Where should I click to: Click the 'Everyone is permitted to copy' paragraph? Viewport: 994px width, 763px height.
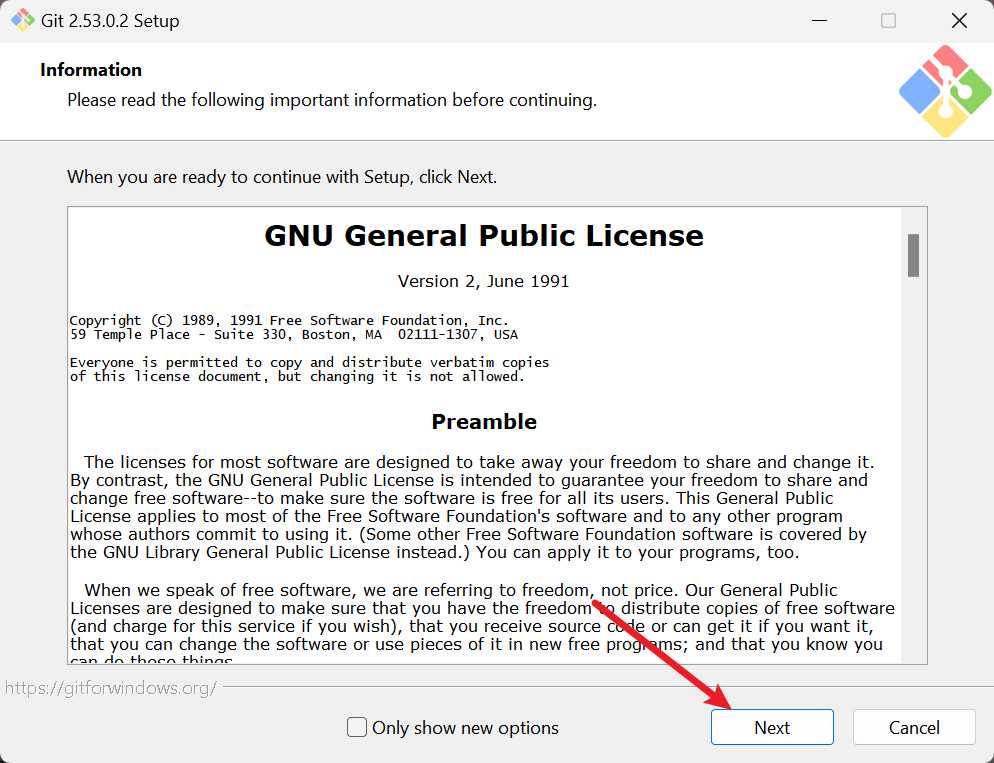(x=308, y=369)
